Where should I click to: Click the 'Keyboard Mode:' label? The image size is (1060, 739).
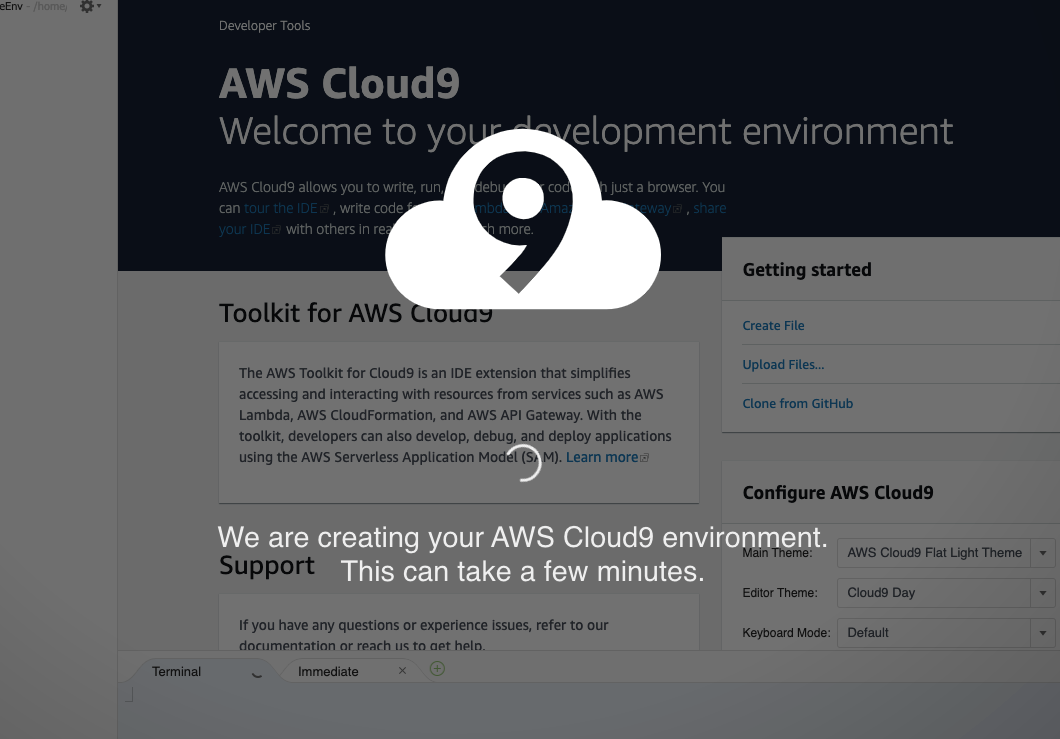coord(786,633)
